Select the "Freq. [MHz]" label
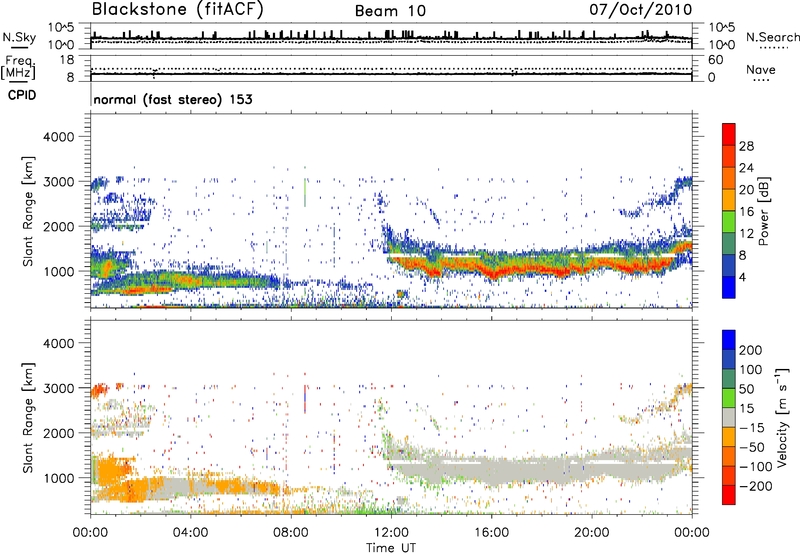Screen dimensions: 800x554 point(18,67)
